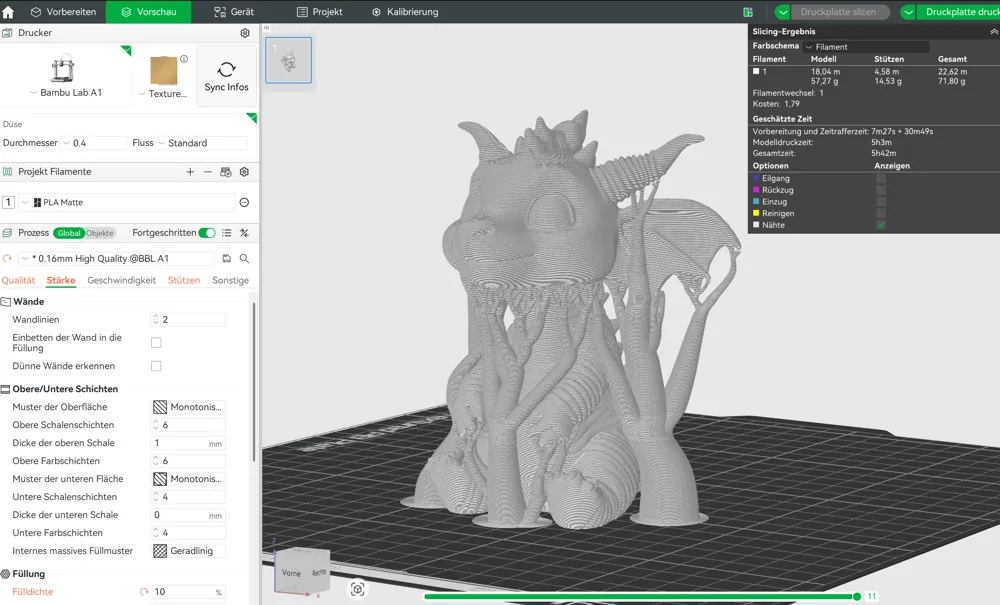The height and width of the screenshot is (605, 1000).
Task: Click the orientation cube Vorne face
Action: (291, 572)
